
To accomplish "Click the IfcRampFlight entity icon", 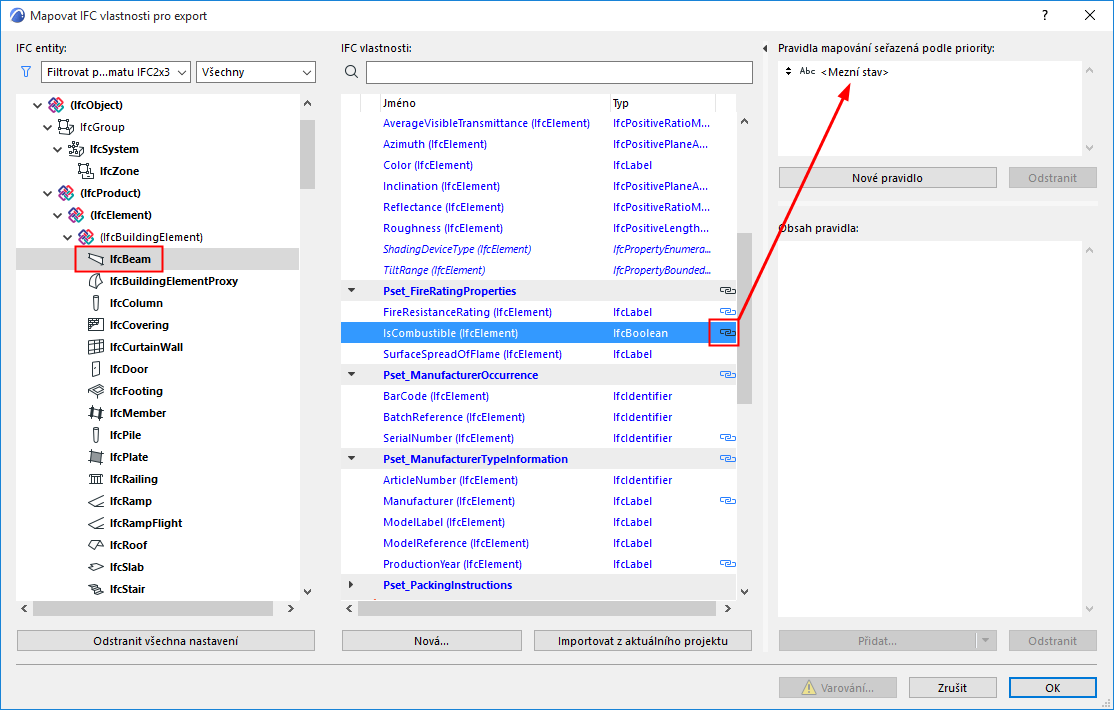I will pyautogui.click(x=96, y=523).
